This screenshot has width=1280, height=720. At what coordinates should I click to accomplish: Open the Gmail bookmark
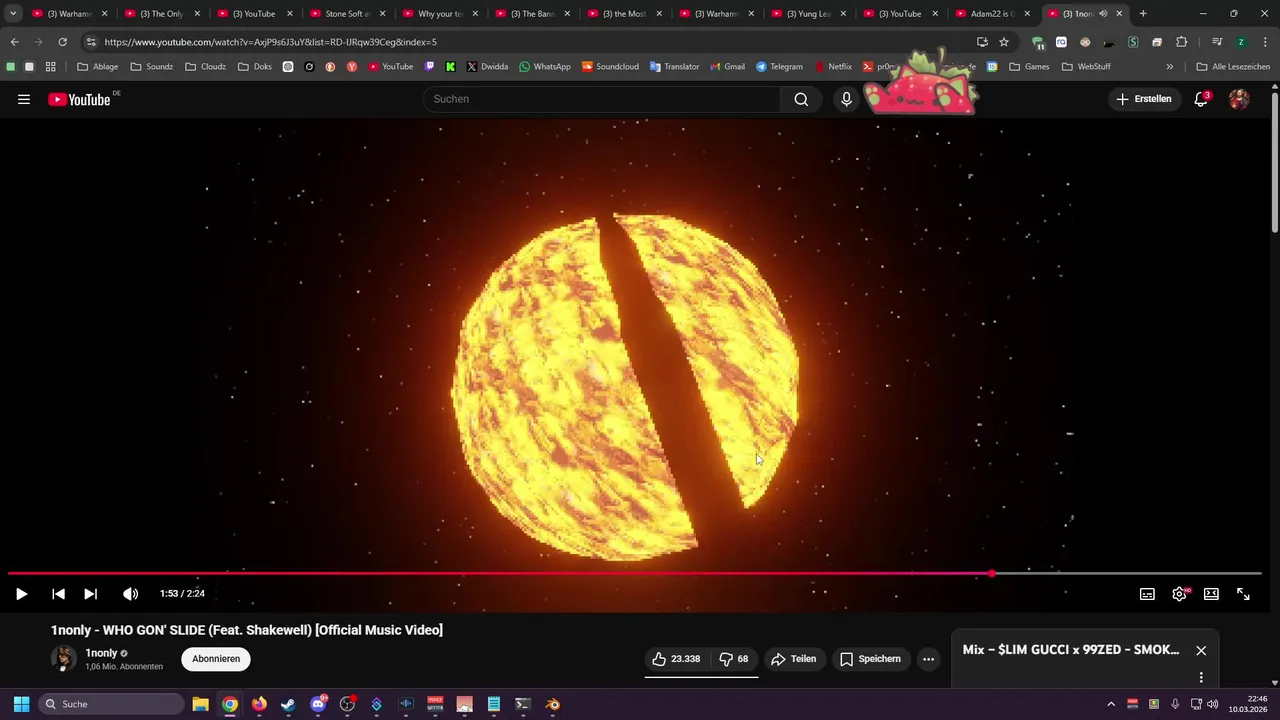coord(728,67)
